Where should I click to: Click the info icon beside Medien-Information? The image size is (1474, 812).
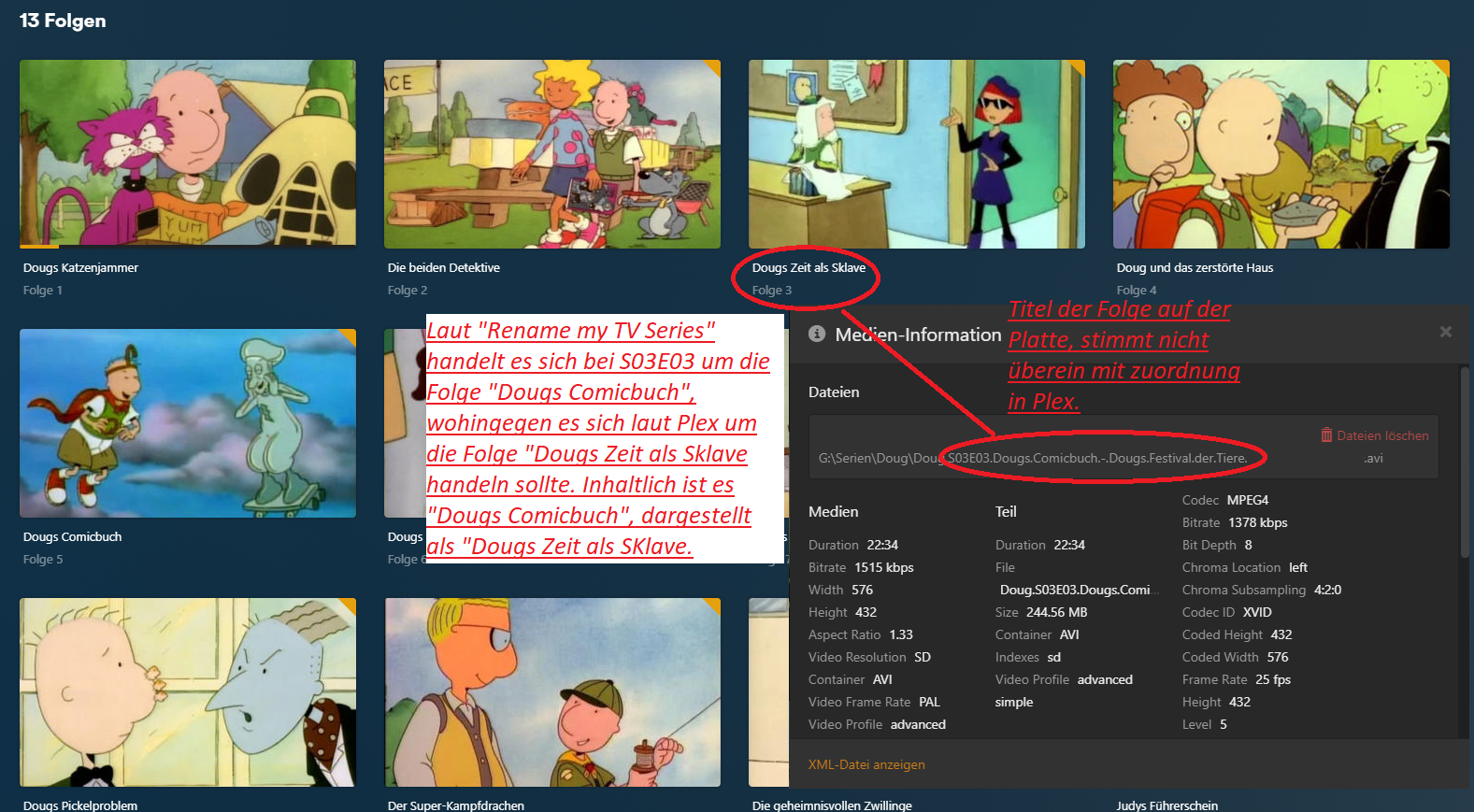point(817,334)
